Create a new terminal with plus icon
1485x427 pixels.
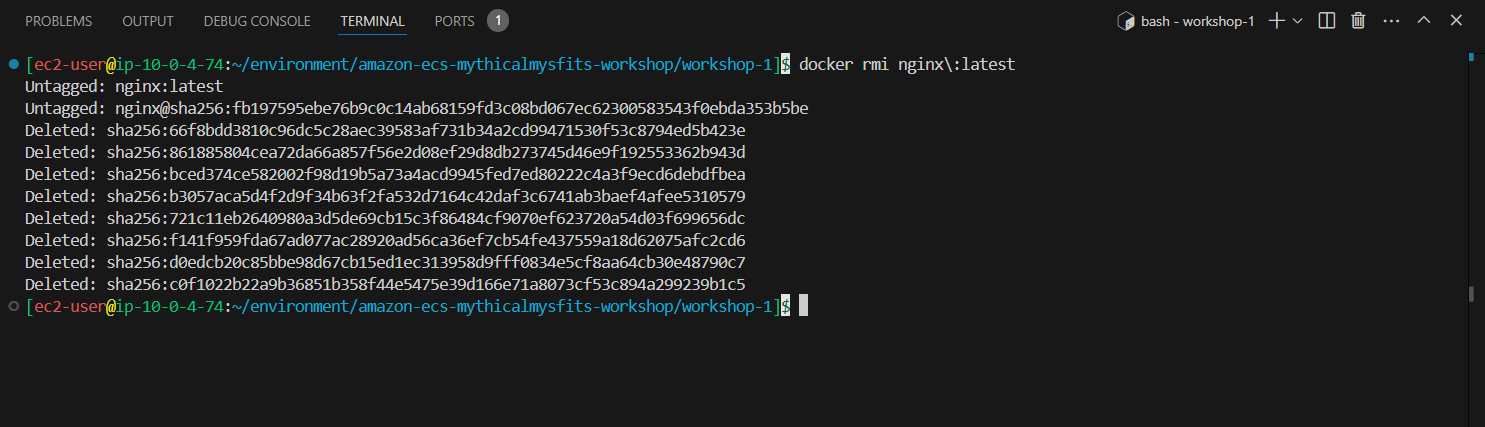1276,21
